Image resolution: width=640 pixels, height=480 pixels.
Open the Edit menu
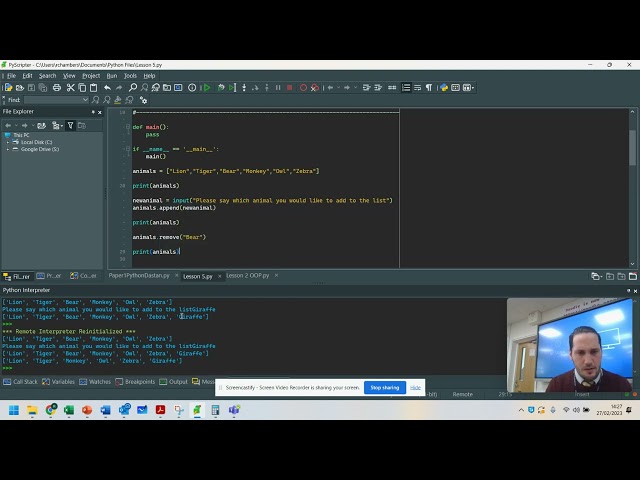tap(27, 76)
